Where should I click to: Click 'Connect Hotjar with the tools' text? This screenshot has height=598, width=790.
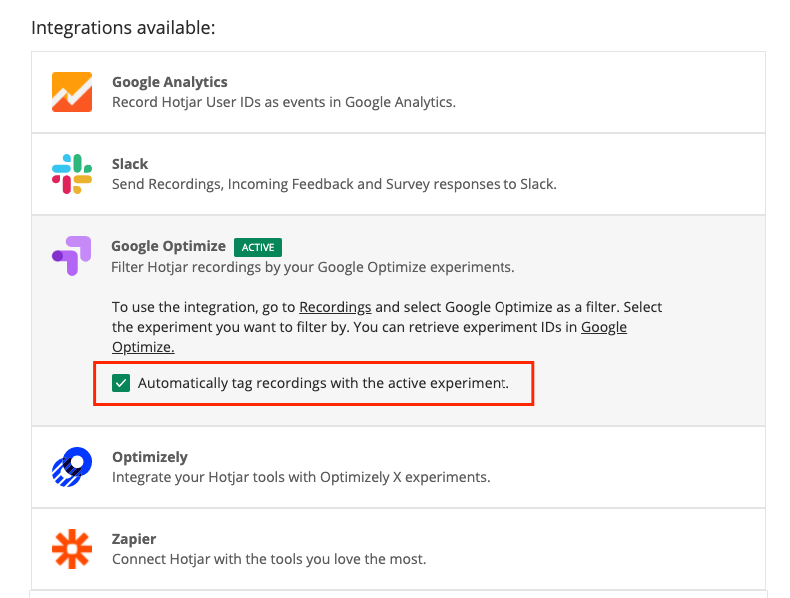268,559
